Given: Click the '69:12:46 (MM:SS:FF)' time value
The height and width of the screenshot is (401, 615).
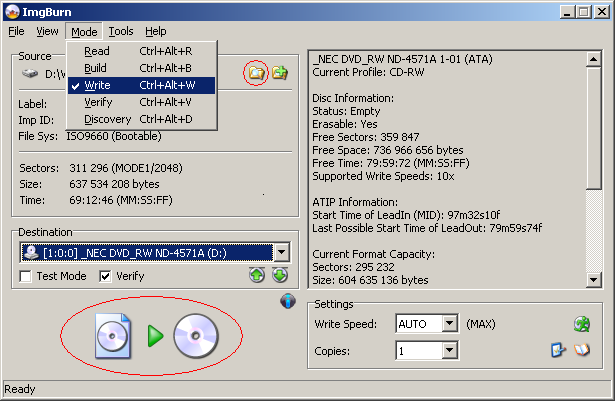Looking at the screenshot, I should click(x=121, y=200).
